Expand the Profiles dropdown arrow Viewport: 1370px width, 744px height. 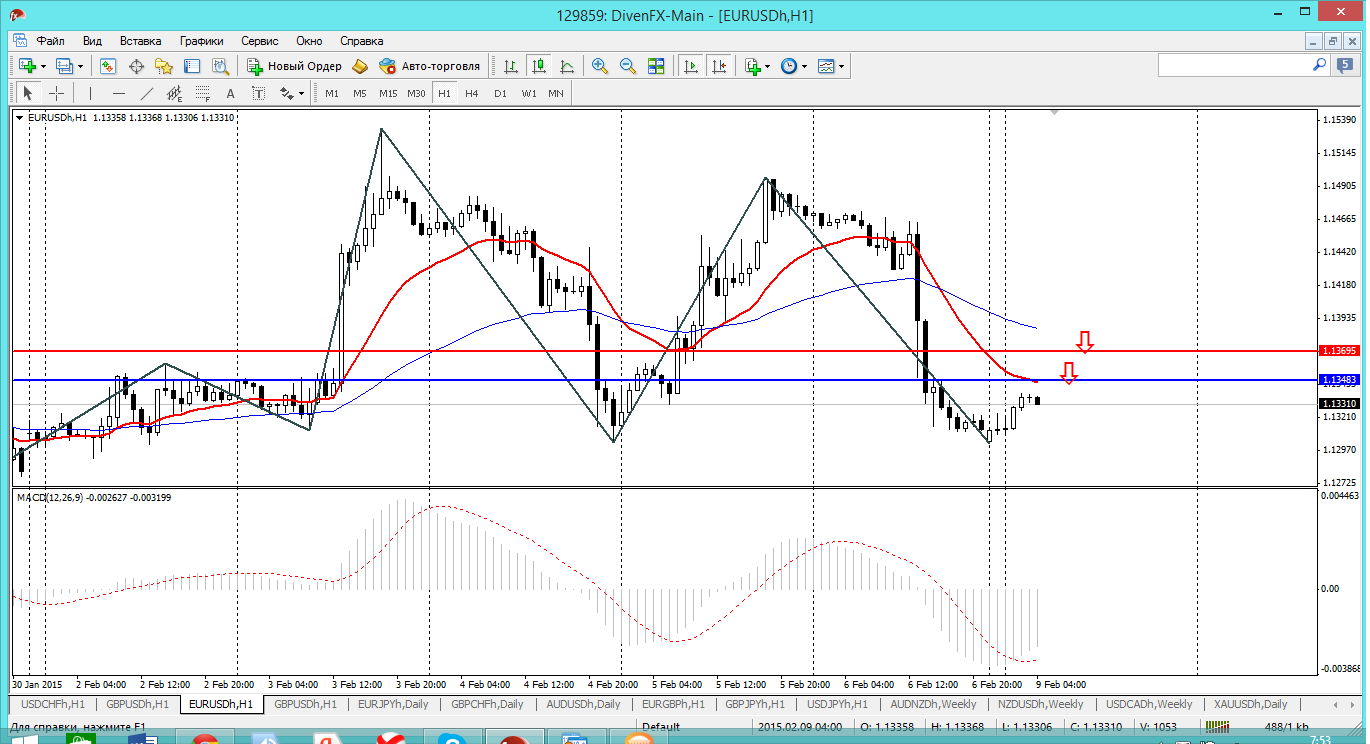click(x=81, y=66)
